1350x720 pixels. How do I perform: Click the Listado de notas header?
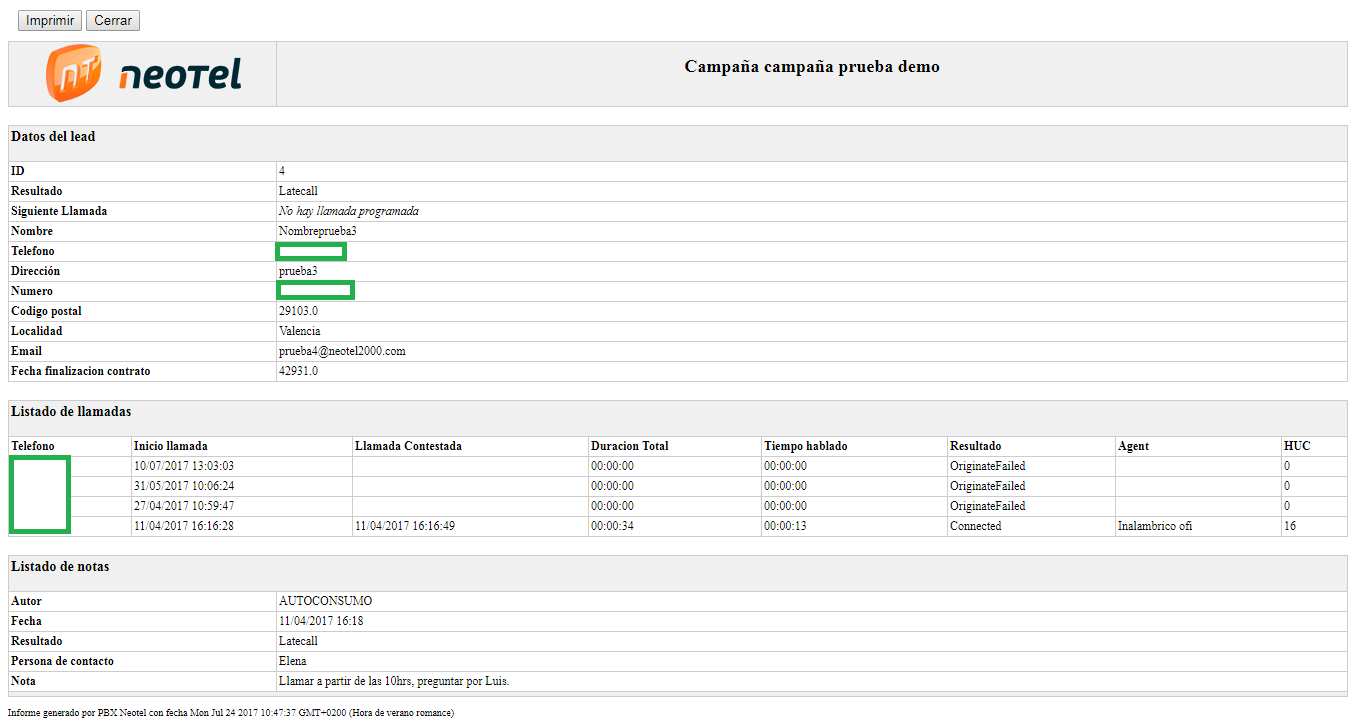tap(60, 567)
